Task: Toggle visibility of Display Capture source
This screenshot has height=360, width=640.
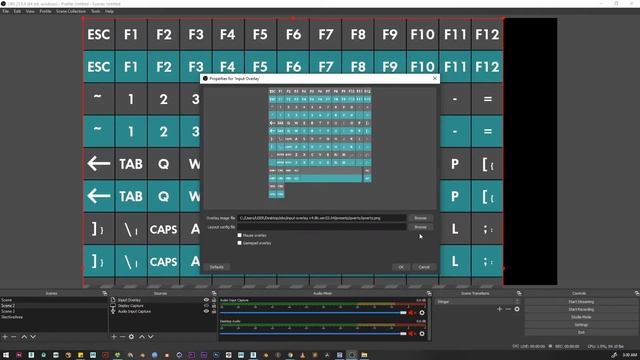Action: coord(206,305)
